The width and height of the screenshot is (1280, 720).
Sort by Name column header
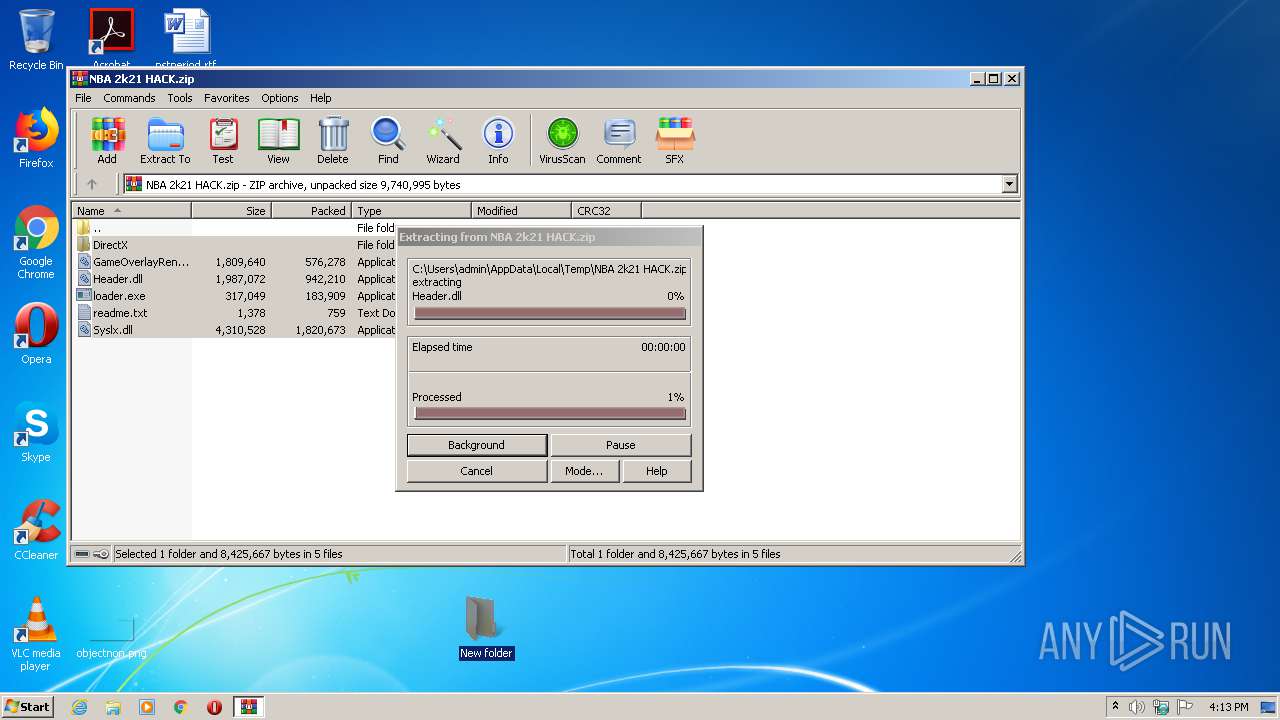(131, 211)
